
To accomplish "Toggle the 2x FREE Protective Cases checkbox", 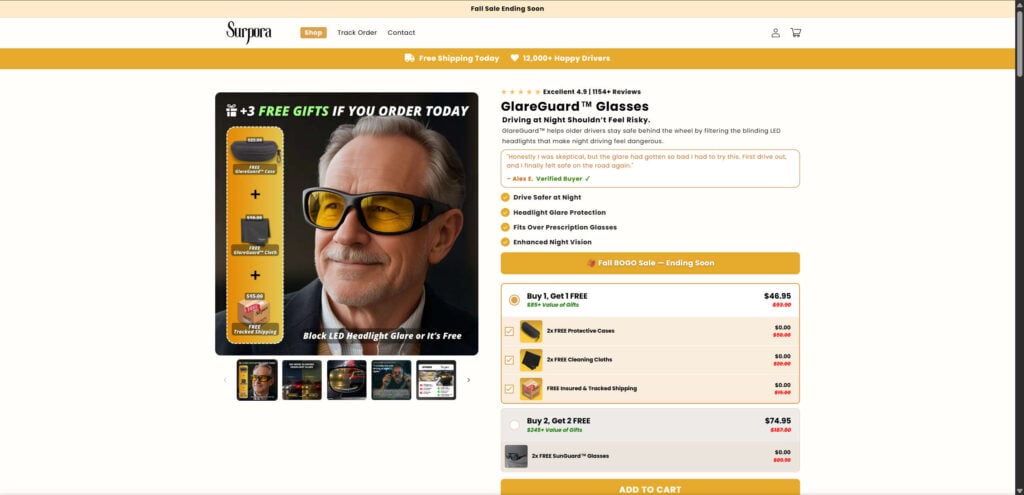I will [509, 331].
